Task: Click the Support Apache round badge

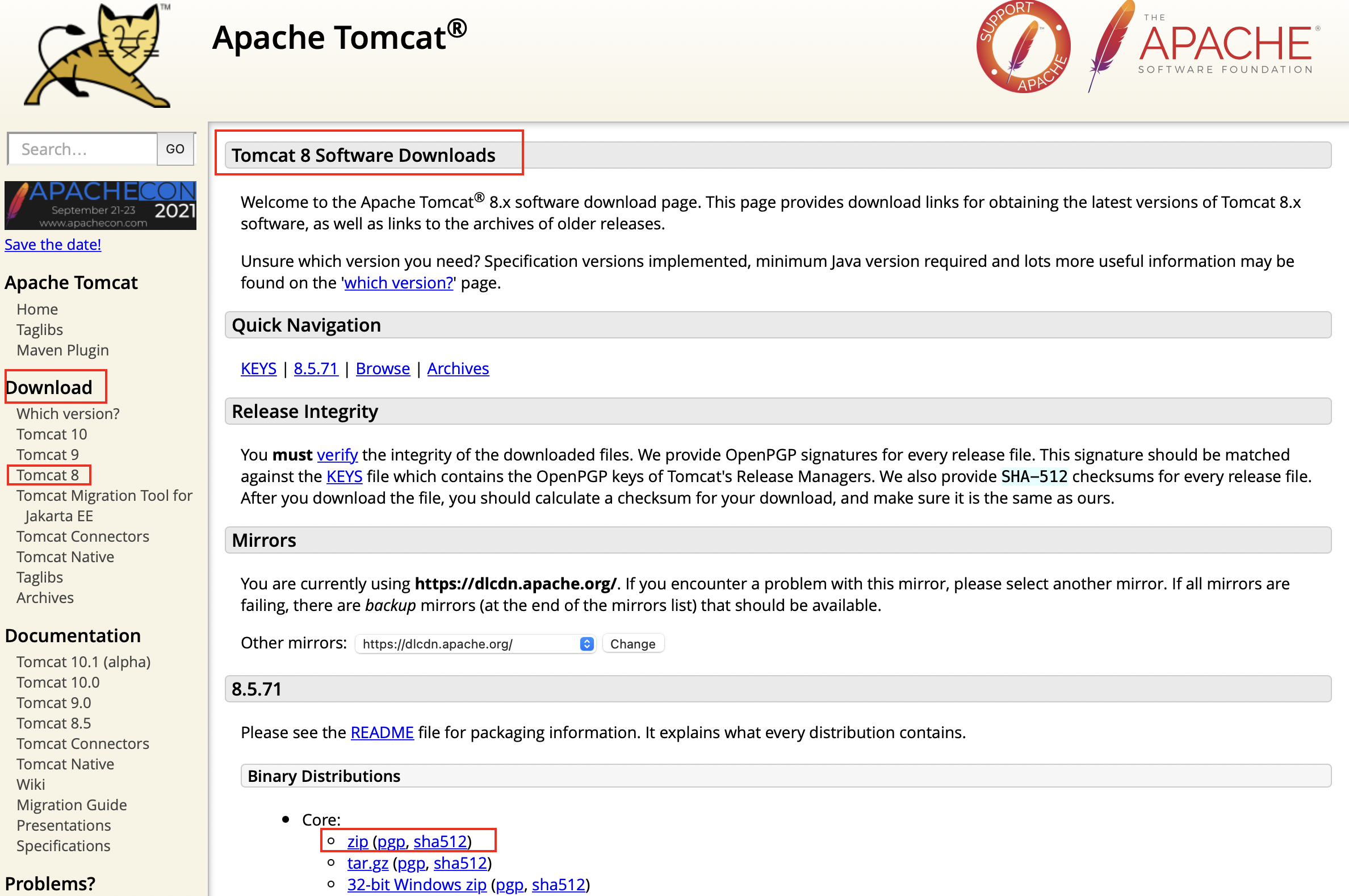Action: tap(1023, 47)
